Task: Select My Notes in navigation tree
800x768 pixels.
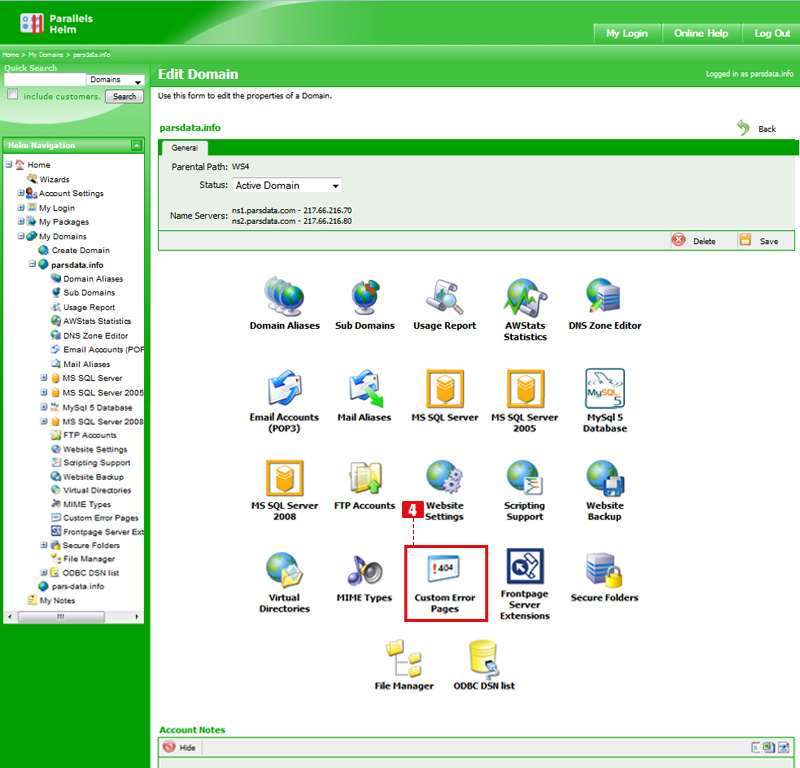Action: pyautogui.click(x=57, y=601)
